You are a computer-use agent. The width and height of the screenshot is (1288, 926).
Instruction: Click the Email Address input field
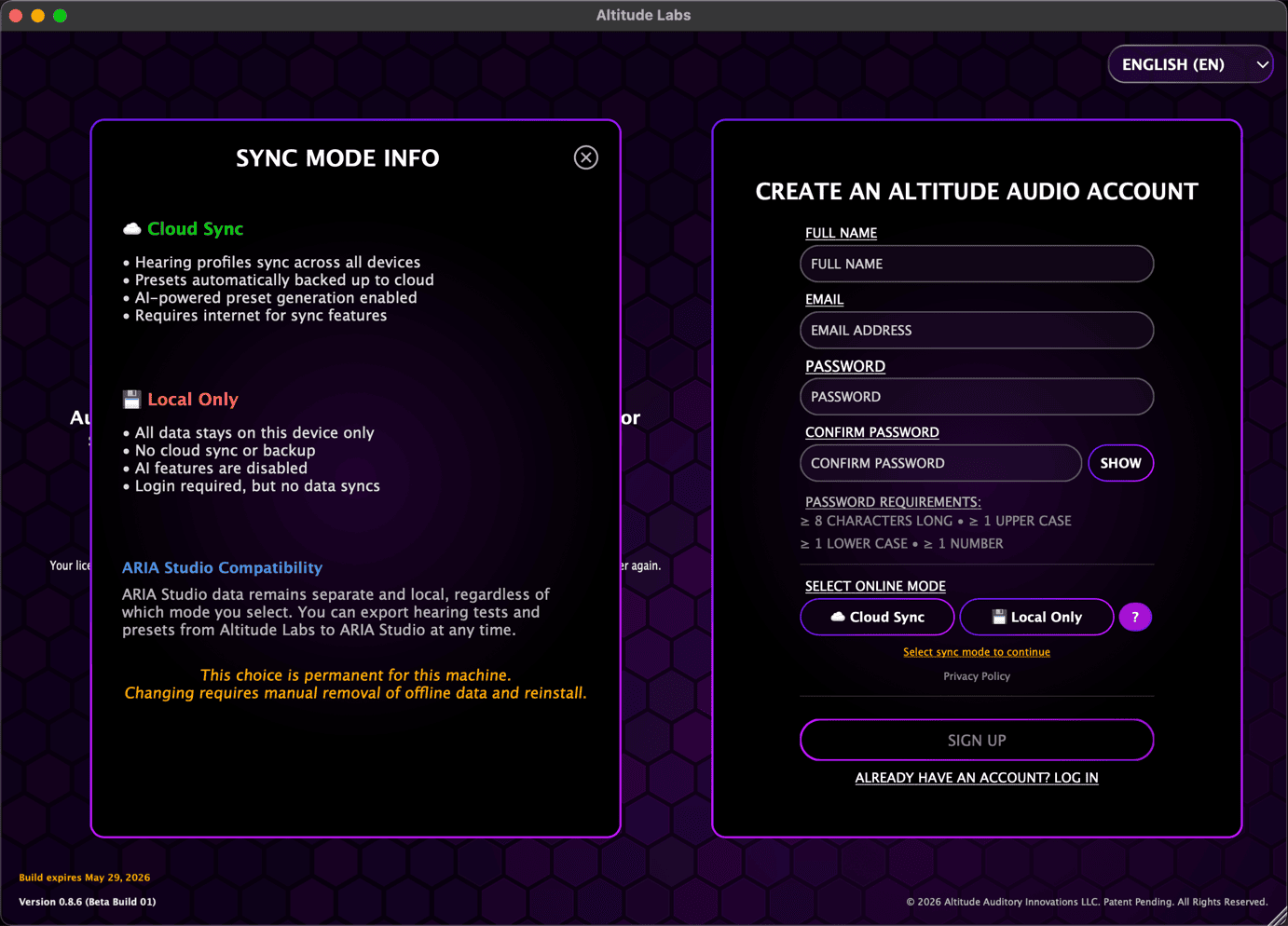pyautogui.click(x=976, y=331)
